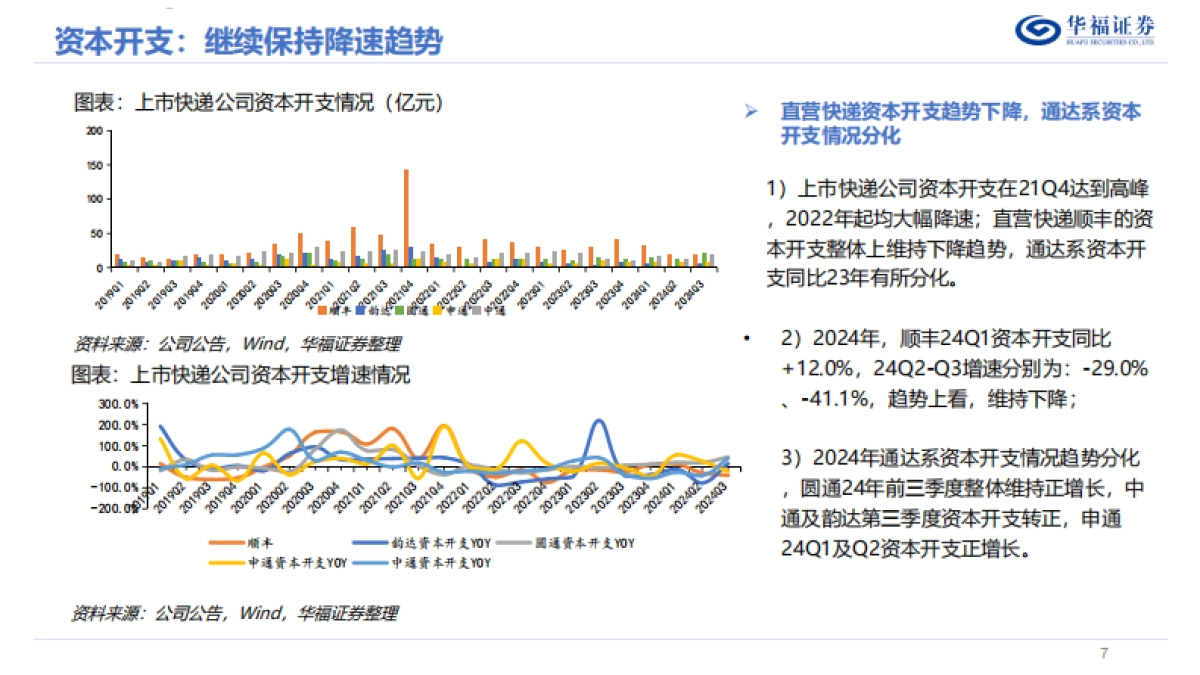The image size is (1200, 675).
Task: Select the yellow 中通 legend marker in bar chart
Action: coord(438,311)
